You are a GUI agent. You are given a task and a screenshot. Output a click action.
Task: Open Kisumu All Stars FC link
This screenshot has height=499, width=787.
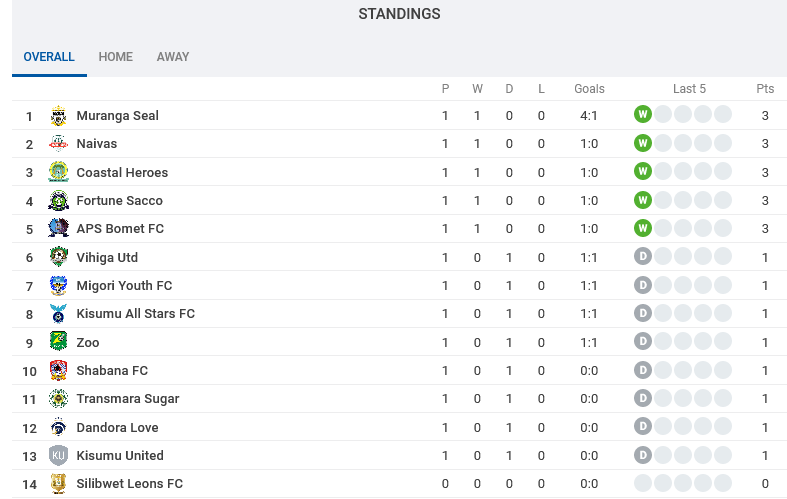click(x=136, y=314)
